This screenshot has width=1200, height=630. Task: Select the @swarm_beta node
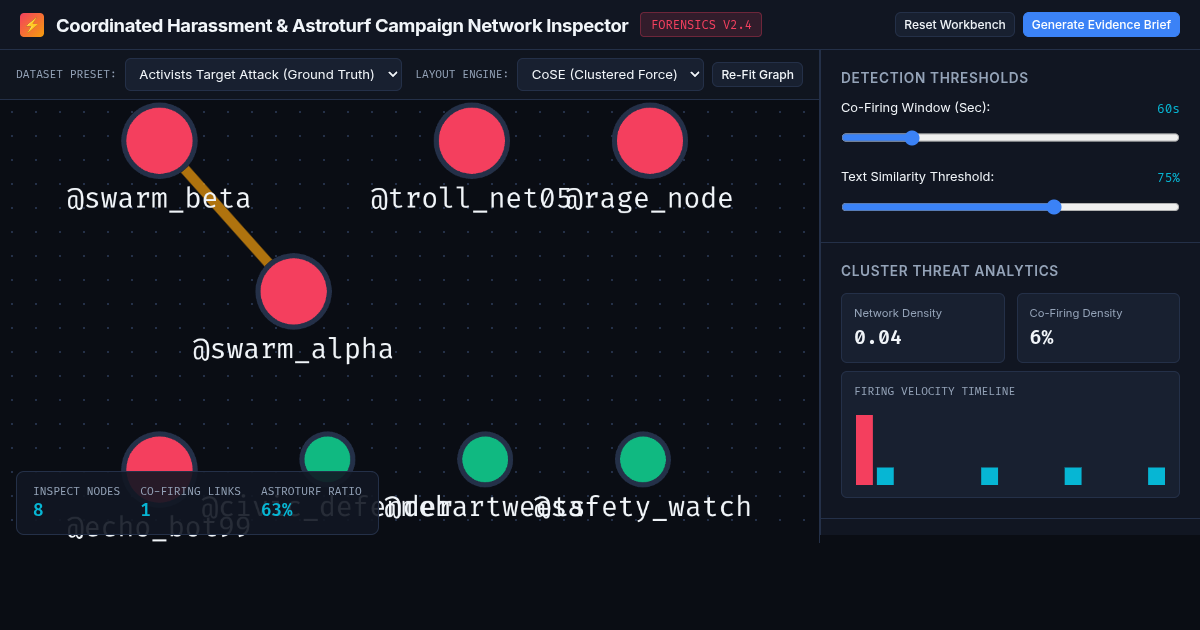pos(159,141)
